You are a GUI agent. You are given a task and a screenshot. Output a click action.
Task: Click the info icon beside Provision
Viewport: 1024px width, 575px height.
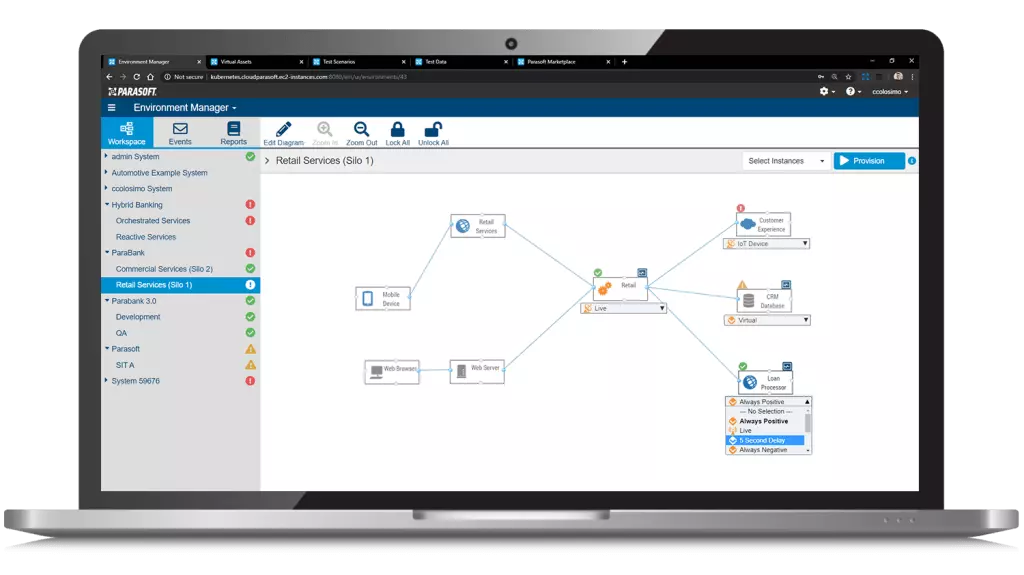[912, 161]
